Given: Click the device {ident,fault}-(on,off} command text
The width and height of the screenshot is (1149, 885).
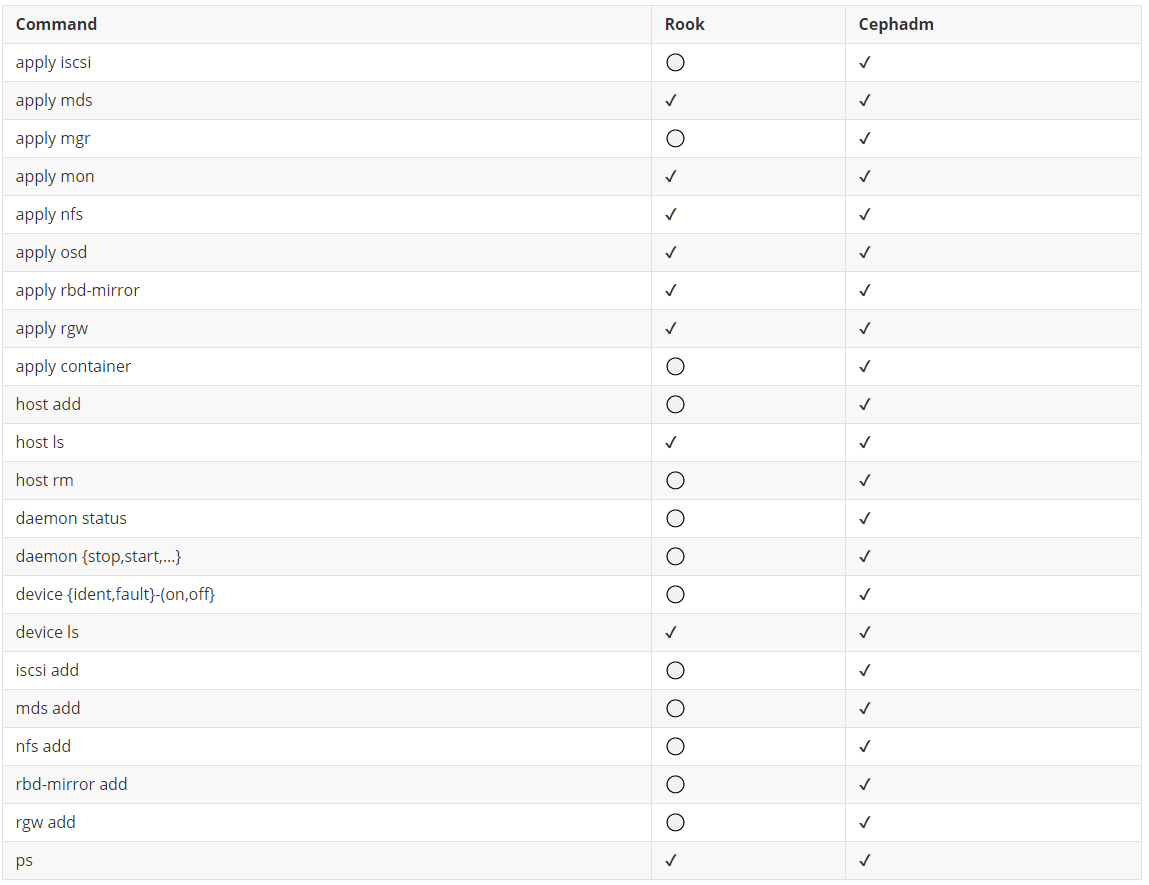Looking at the screenshot, I should 115,594.
